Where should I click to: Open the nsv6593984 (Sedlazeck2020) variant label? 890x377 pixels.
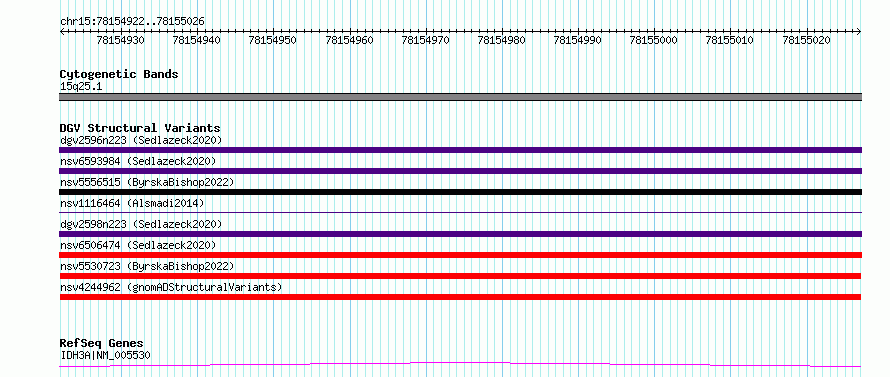[138, 161]
